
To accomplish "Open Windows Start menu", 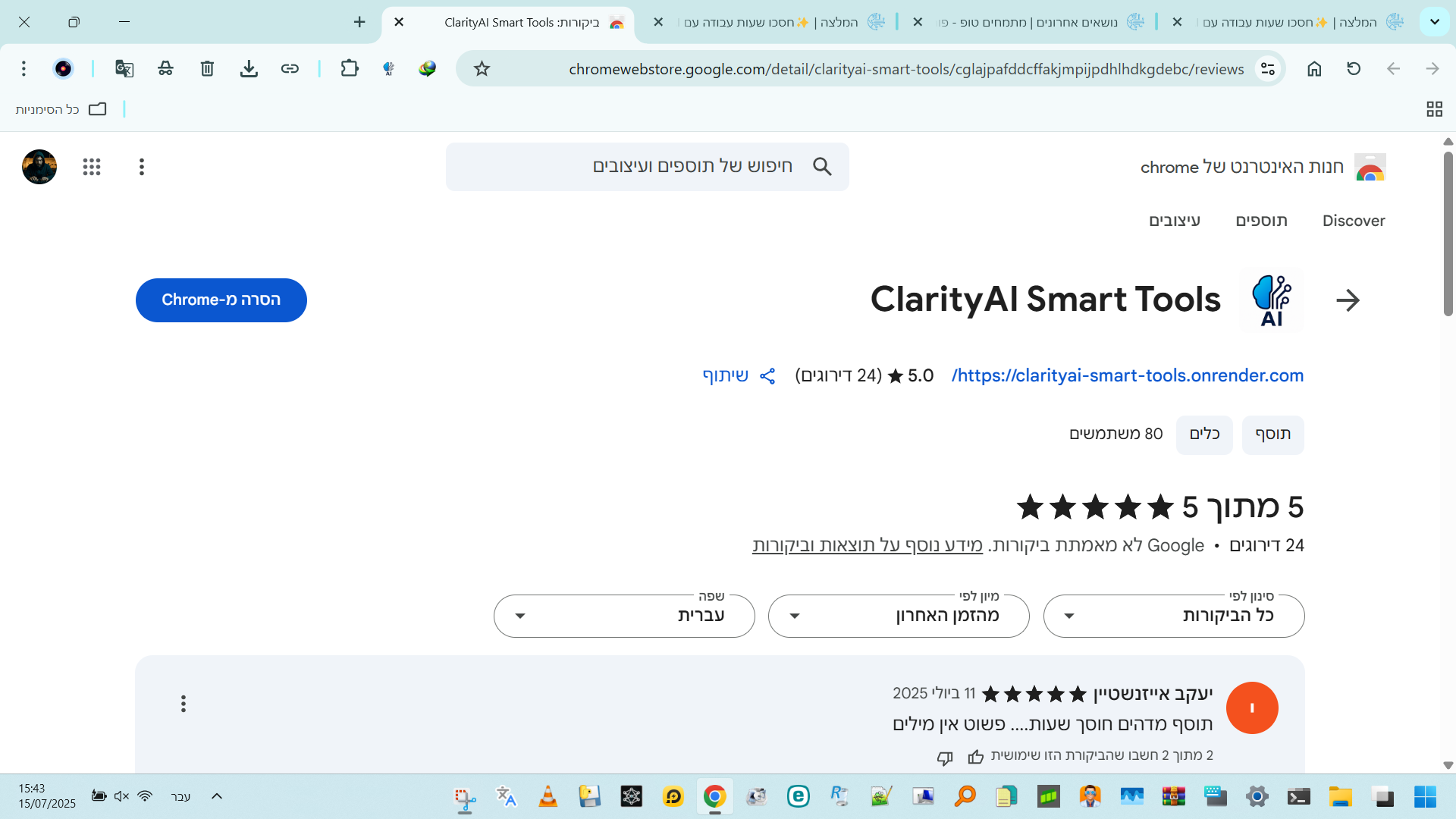I will (1425, 797).
